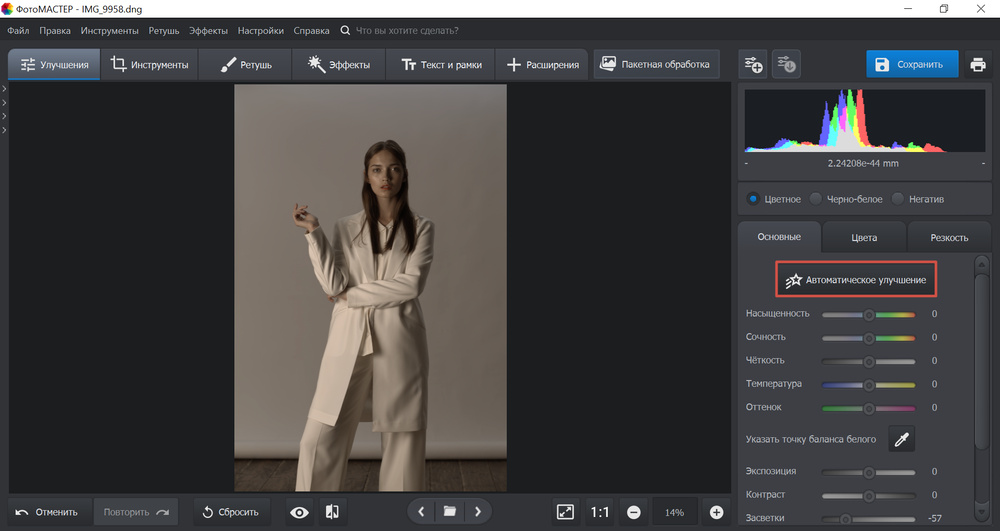This screenshot has height=531, width=1000.
Task: Toggle the before/after split comparison icon
Action: click(332, 512)
